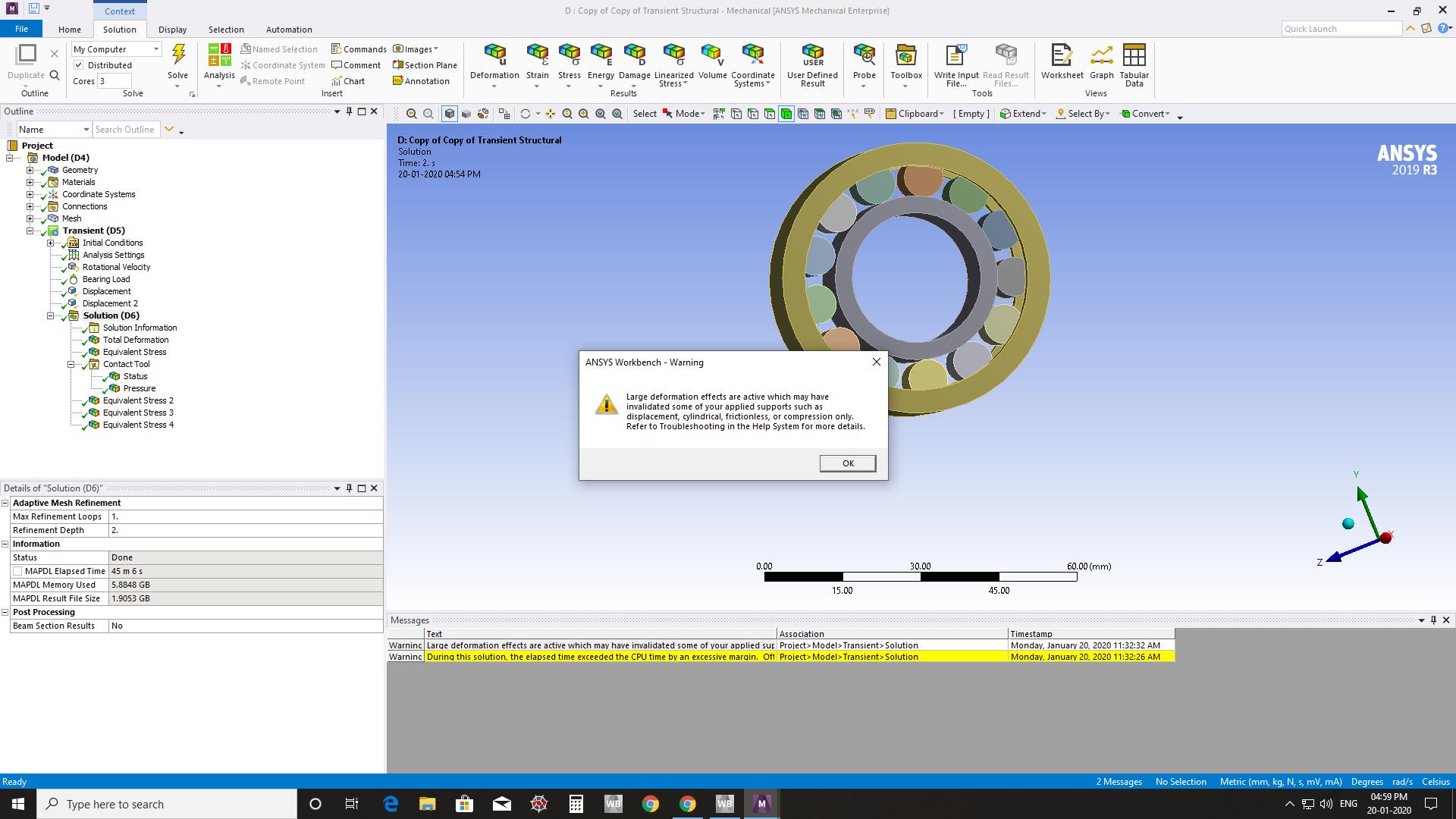
Task: Open the Deformation results icon
Action: 494,55
